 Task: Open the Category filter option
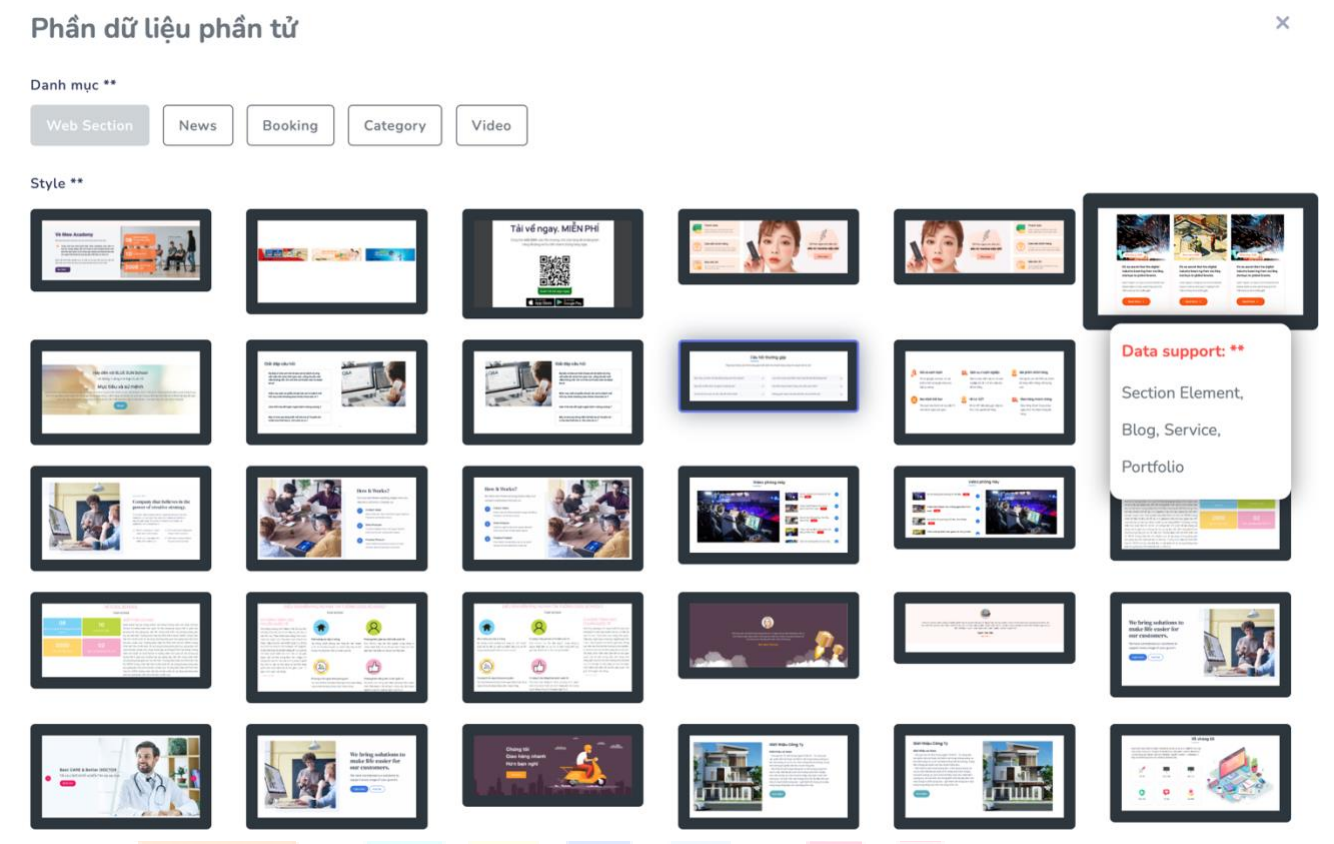click(x=394, y=126)
